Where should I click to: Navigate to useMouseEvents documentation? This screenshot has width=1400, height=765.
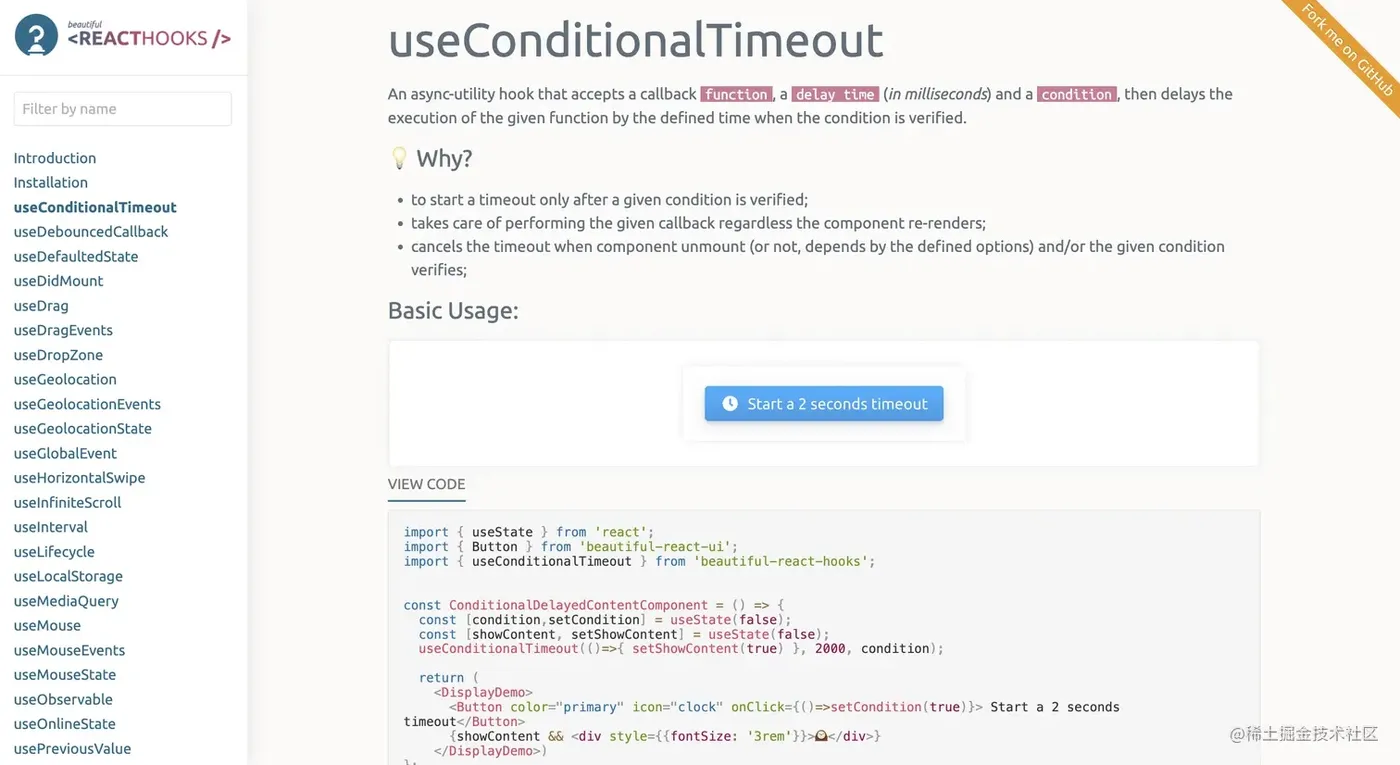[x=69, y=650]
